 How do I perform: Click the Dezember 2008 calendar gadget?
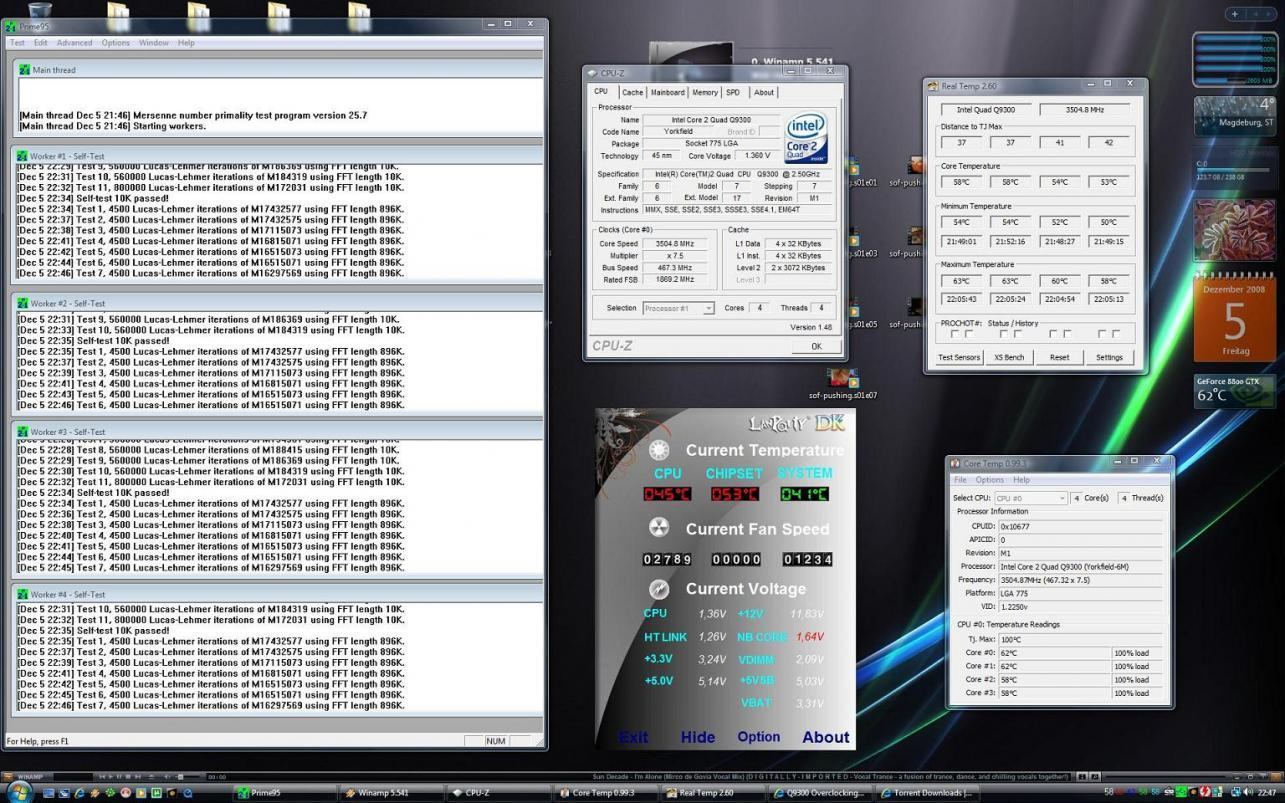click(1235, 319)
